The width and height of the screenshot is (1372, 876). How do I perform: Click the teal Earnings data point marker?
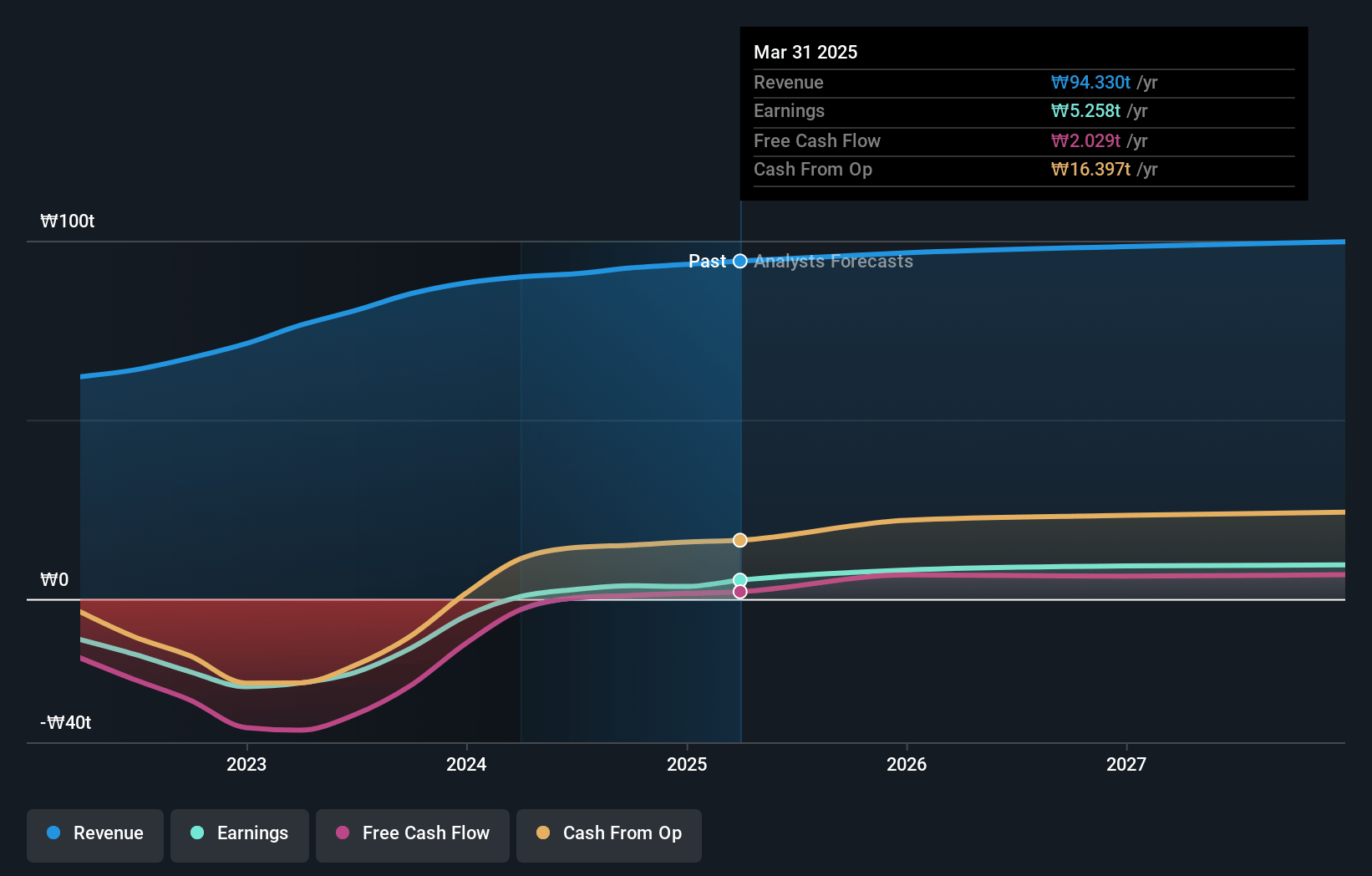click(740, 579)
